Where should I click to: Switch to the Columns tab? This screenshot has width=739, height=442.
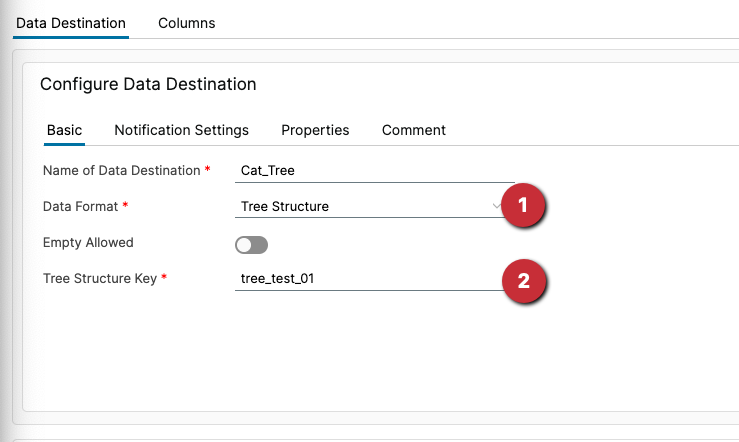[x=186, y=22]
